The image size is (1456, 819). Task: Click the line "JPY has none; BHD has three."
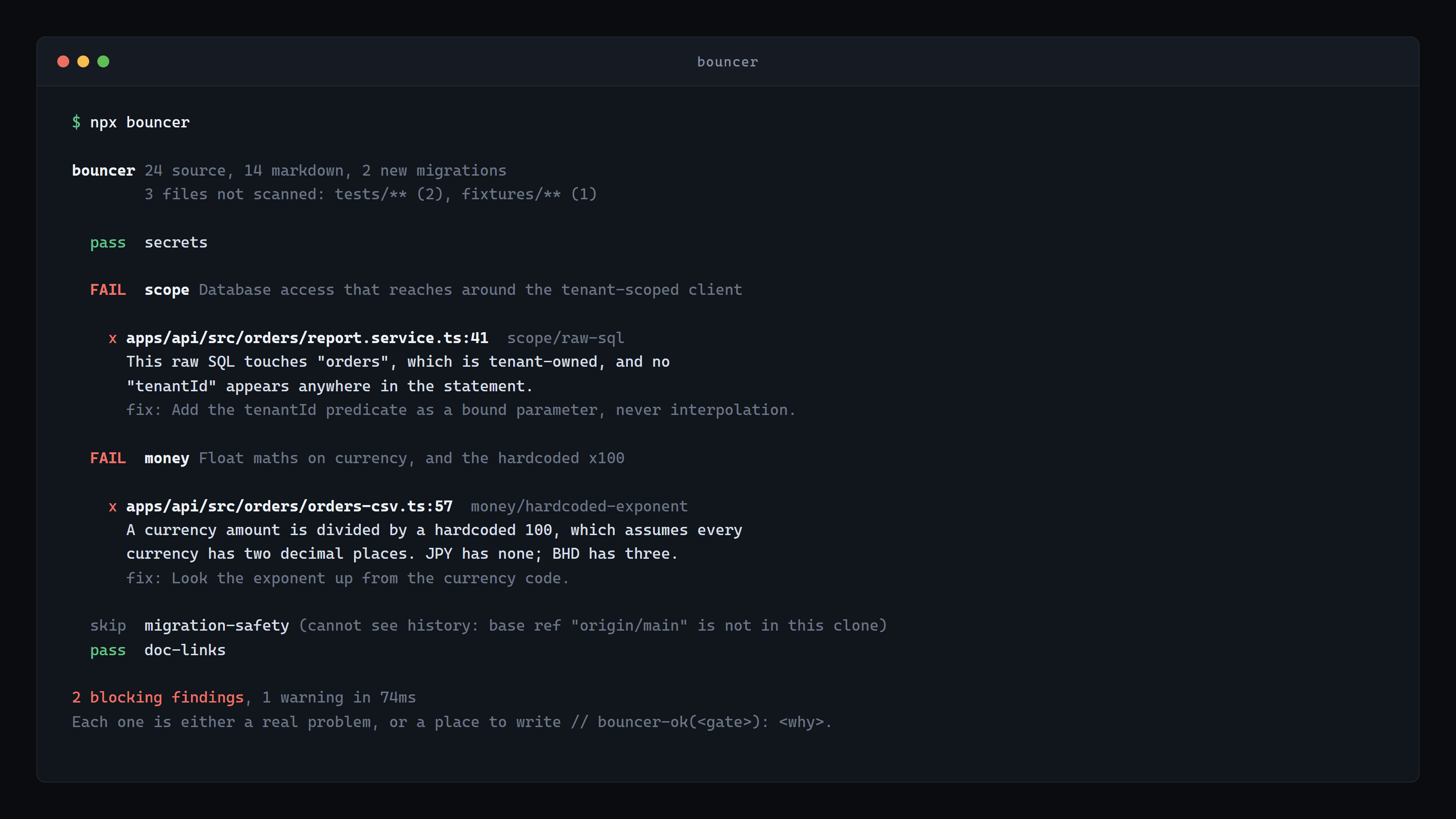pos(402,554)
